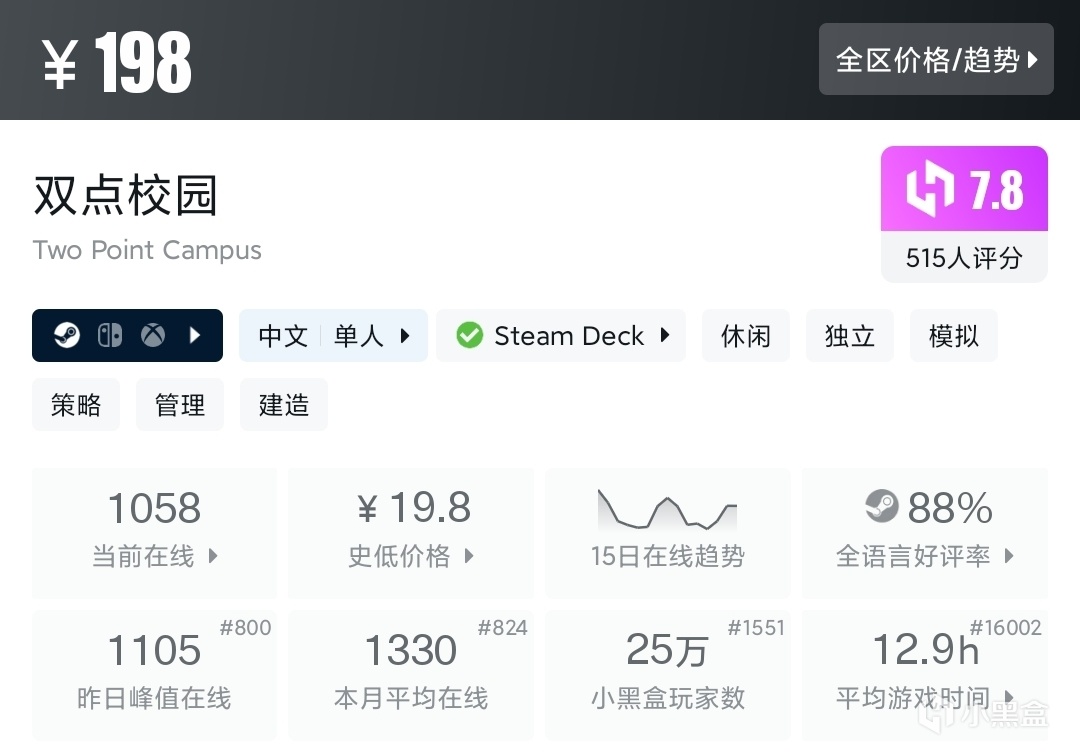
Task: Select the 模拟 tag
Action: pyautogui.click(x=954, y=336)
